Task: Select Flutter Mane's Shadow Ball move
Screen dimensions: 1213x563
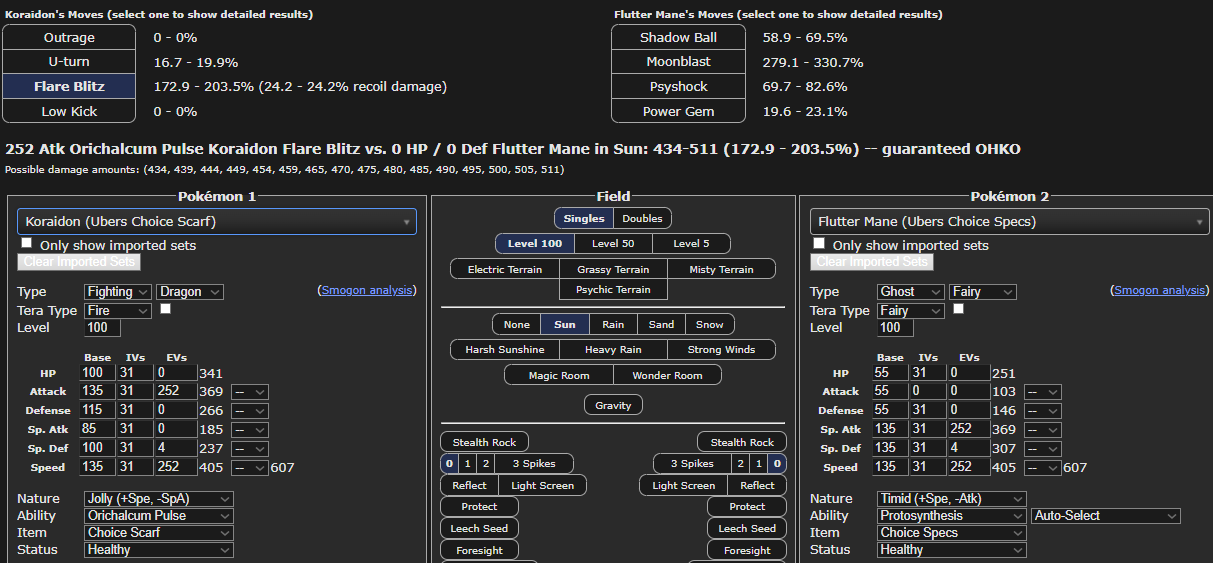Action: click(x=678, y=37)
